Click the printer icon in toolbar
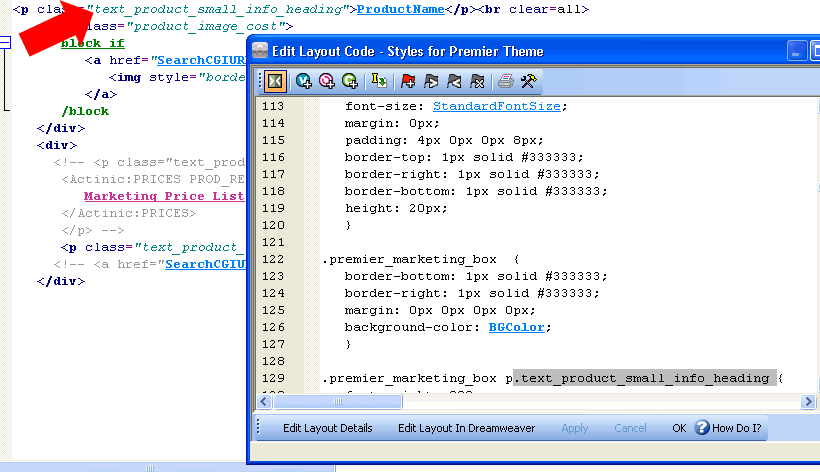The image size is (820, 472). (506, 81)
